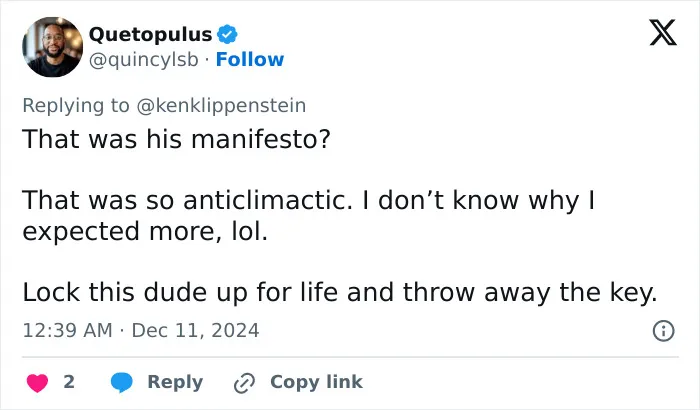Click the blue reply speech bubble icon
The height and width of the screenshot is (410, 700).
tap(121, 383)
